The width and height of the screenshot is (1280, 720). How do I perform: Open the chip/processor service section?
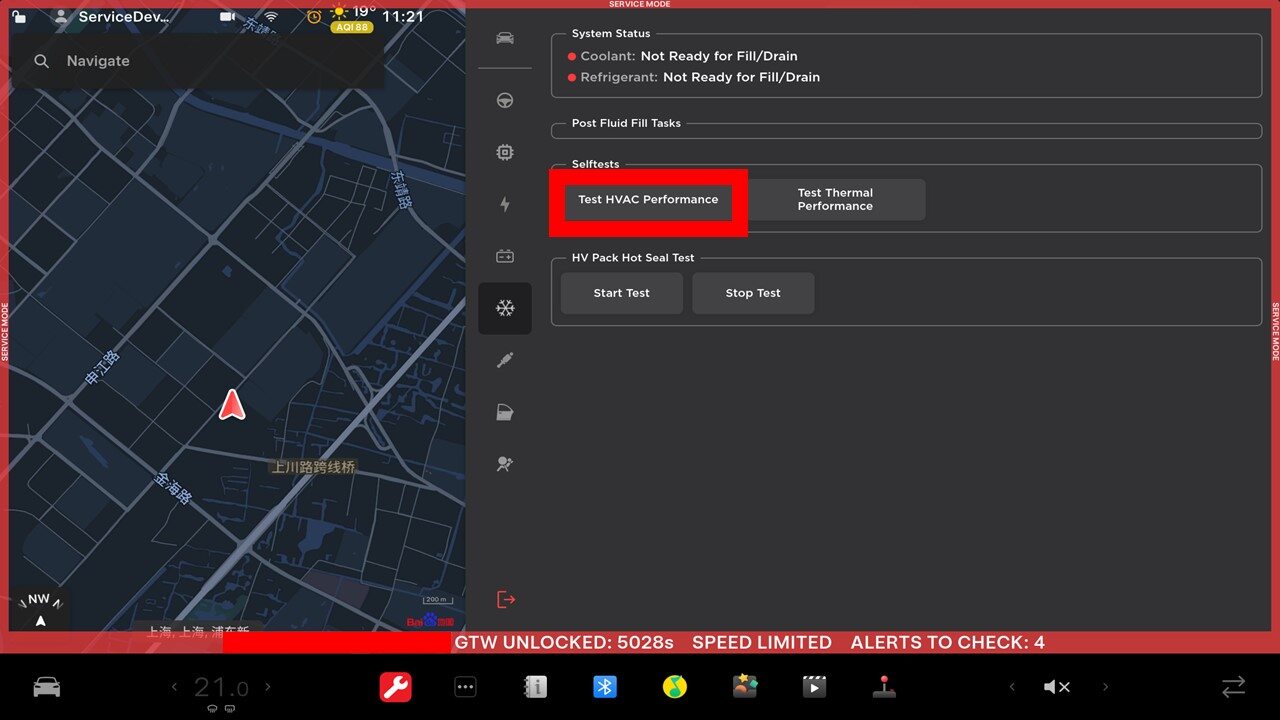[505, 153]
